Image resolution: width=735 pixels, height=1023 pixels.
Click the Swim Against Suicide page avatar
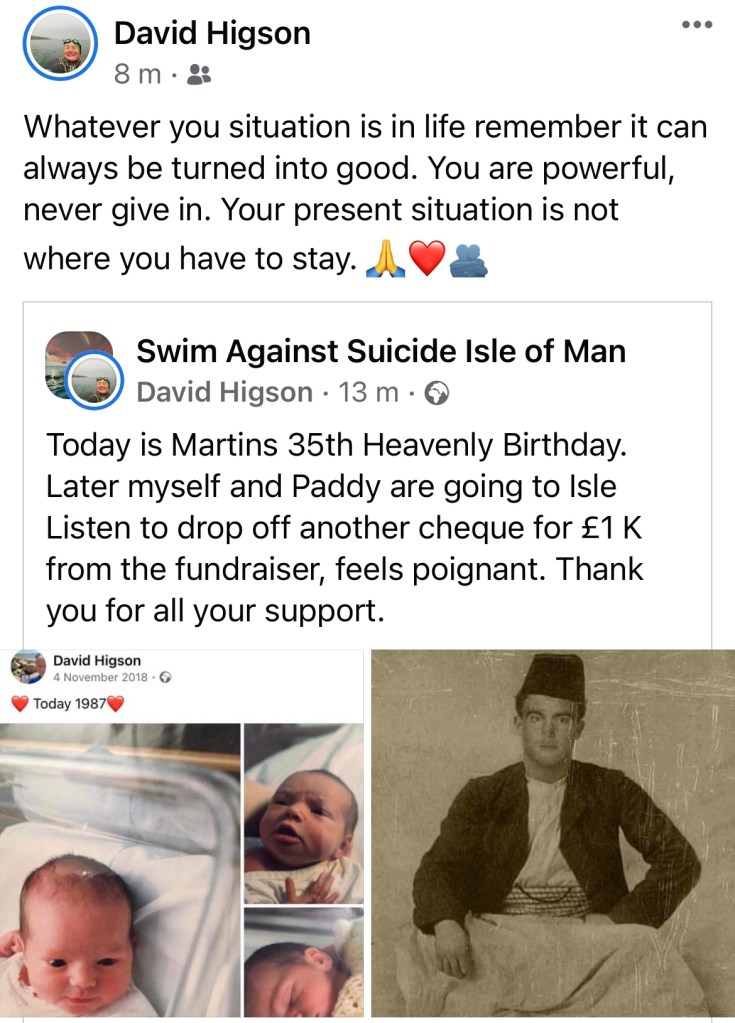[80, 367]
